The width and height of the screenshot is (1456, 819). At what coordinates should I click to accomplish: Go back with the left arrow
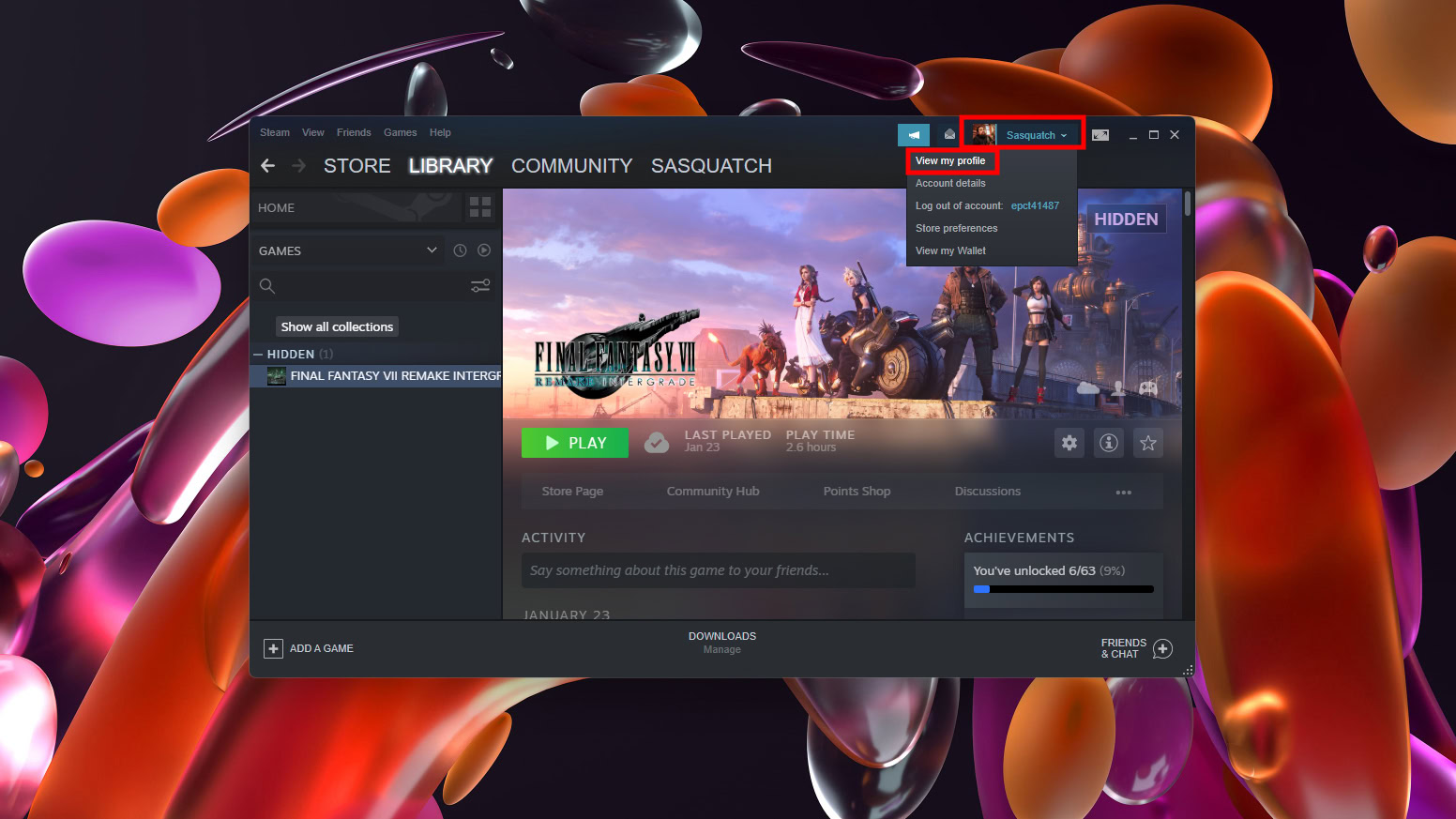[x=268, y=166]
